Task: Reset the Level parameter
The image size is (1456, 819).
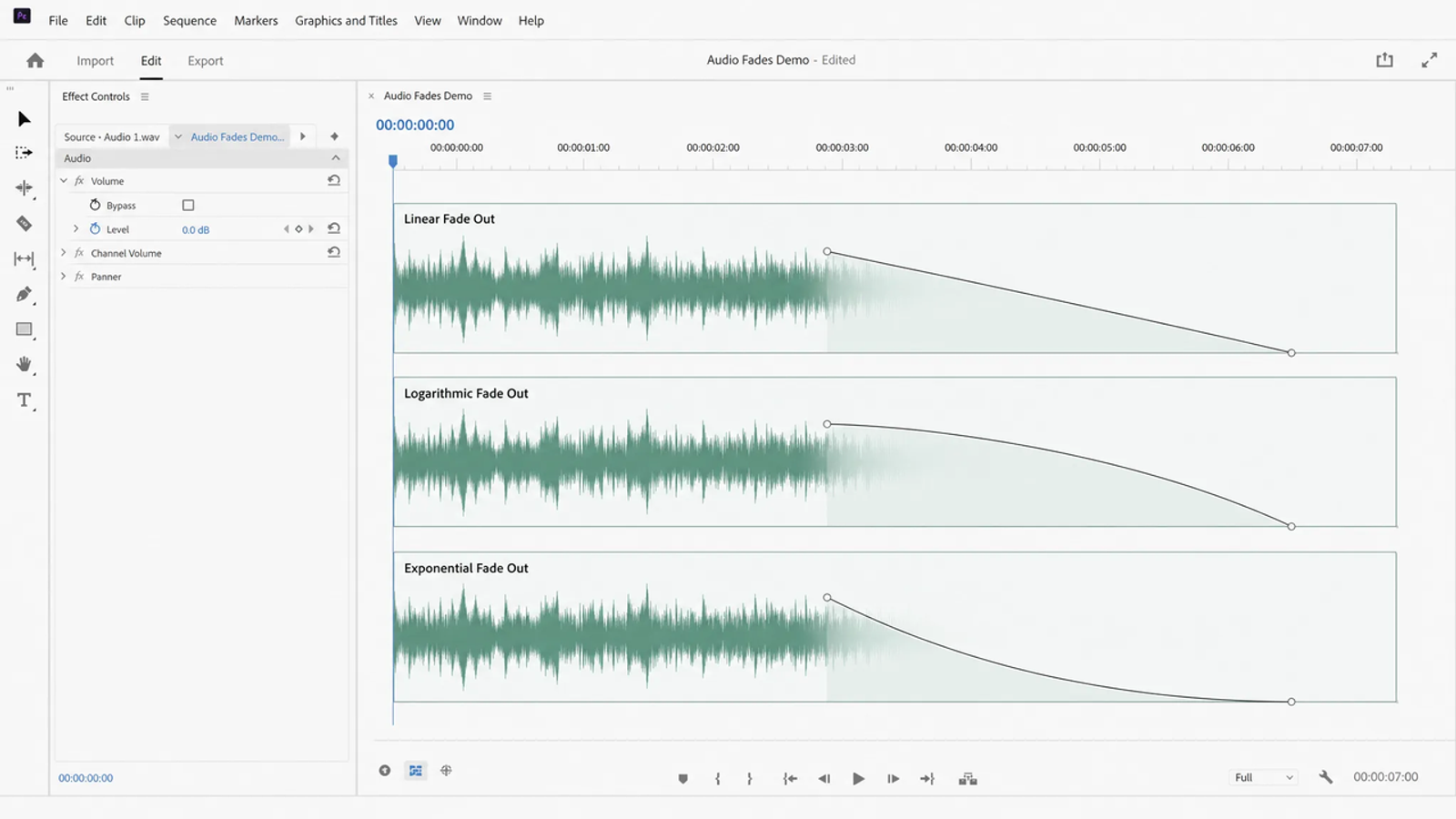Action: pos(334,228)
